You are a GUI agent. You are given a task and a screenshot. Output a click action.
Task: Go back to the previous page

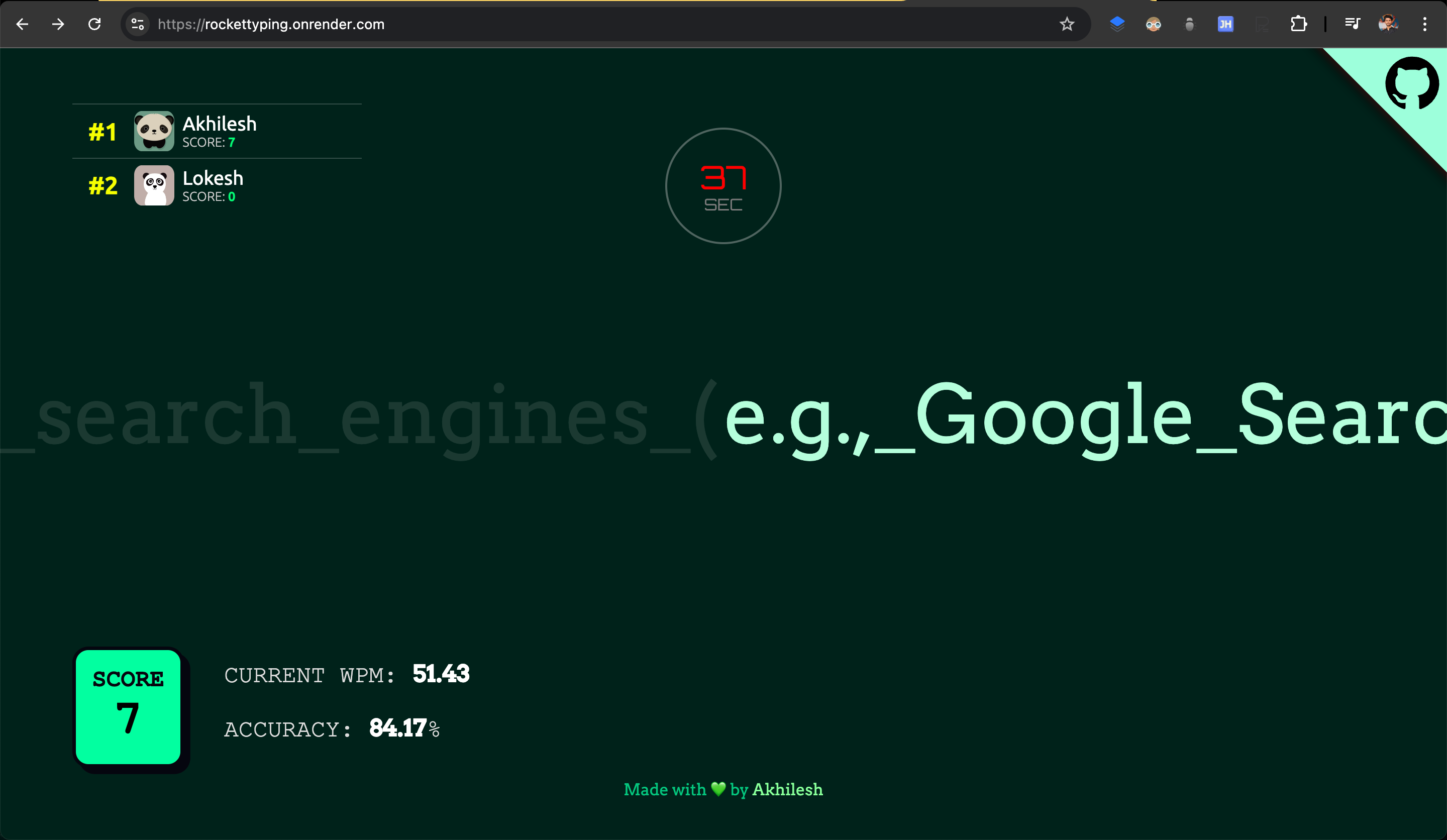(23, 24)
